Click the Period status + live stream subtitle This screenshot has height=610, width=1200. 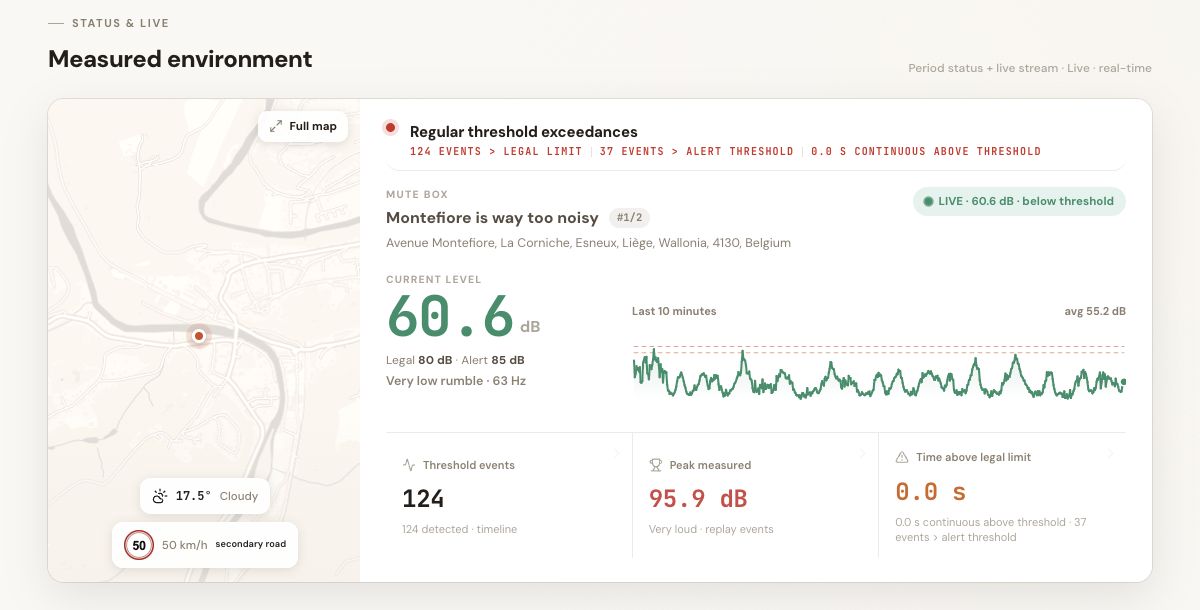(1030, 68)
